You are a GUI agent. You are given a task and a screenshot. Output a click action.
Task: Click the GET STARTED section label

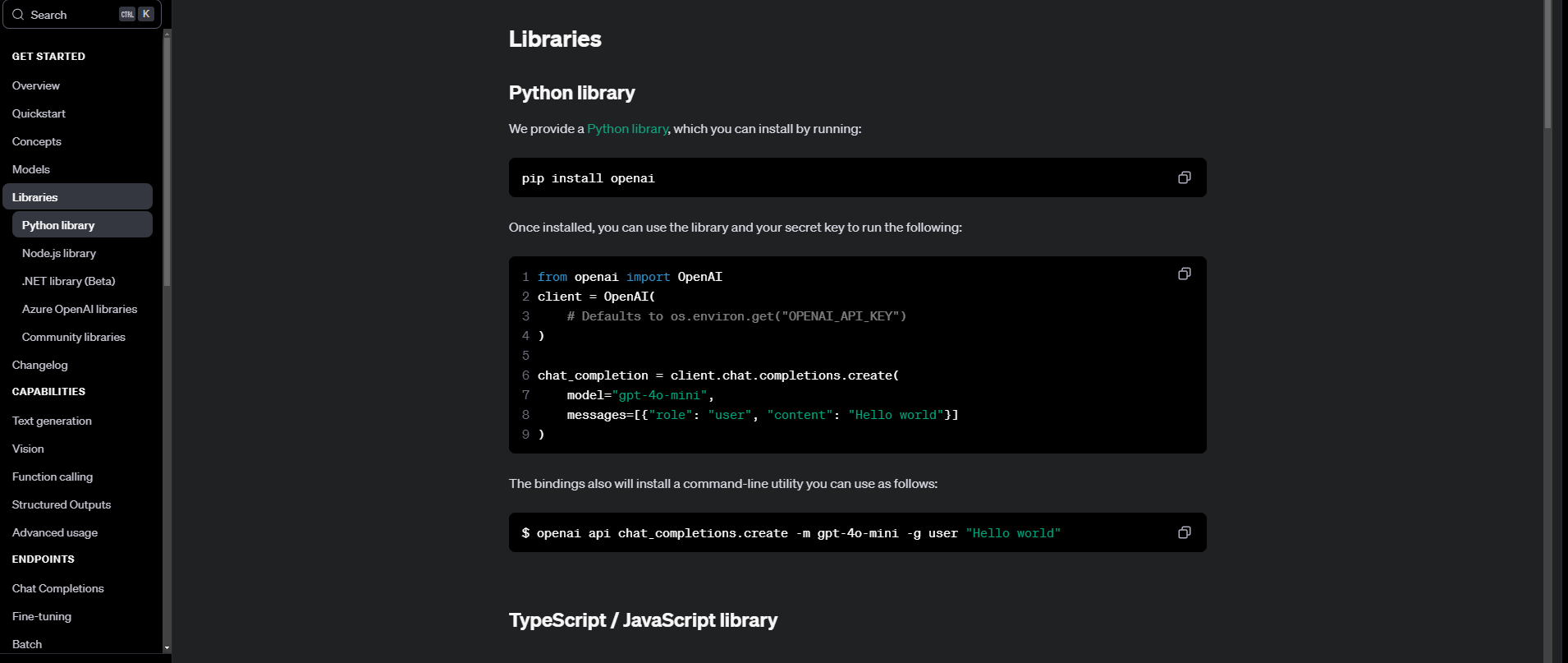(48, 57)
